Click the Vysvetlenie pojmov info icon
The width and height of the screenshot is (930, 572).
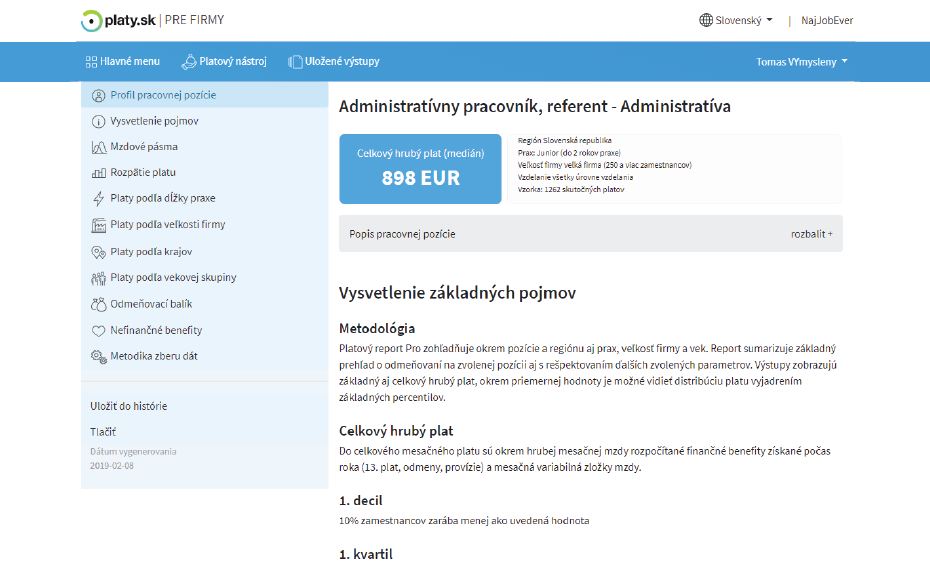98,121
